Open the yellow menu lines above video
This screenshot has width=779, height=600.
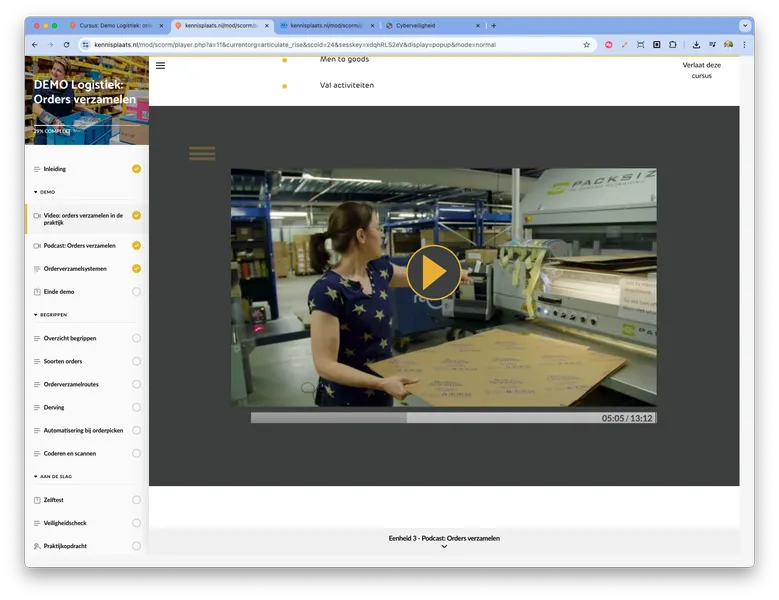tap(202, 153)
